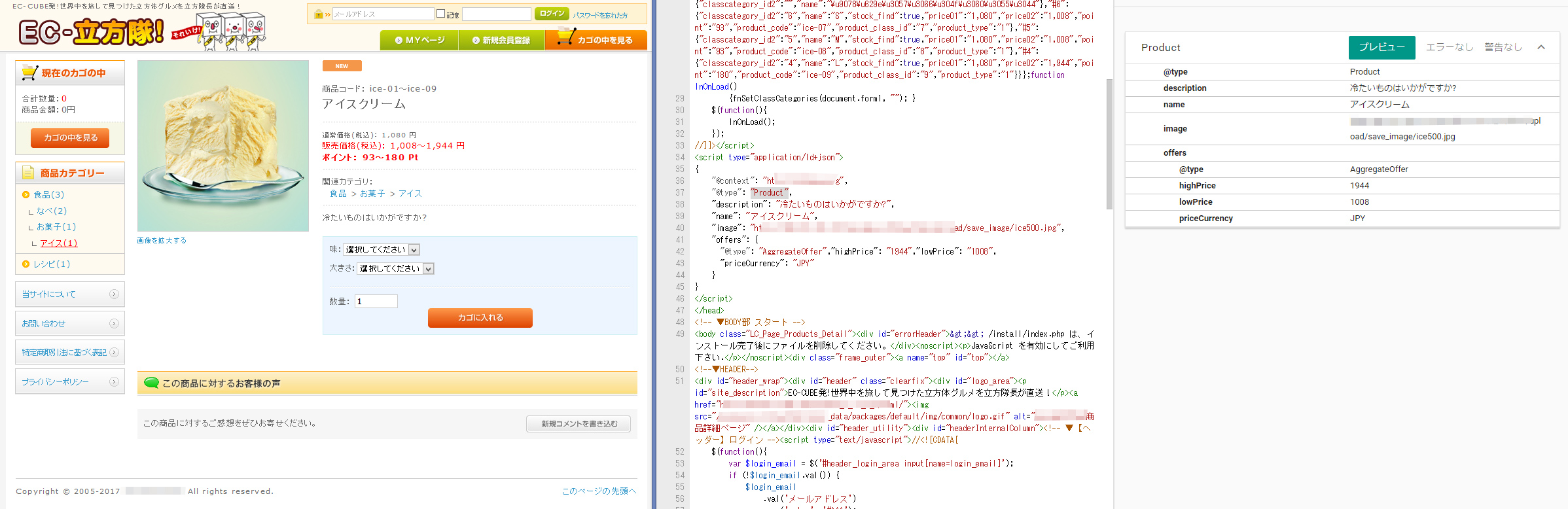Click the orange circle icon beside レシピ(1)

pyautogui.click(x=26, y=264)
